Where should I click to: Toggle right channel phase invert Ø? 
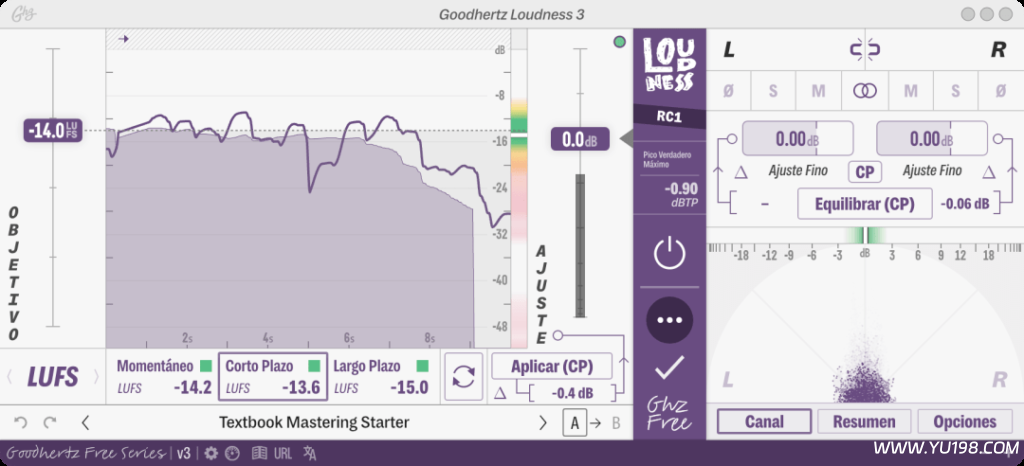(1000, 91)
